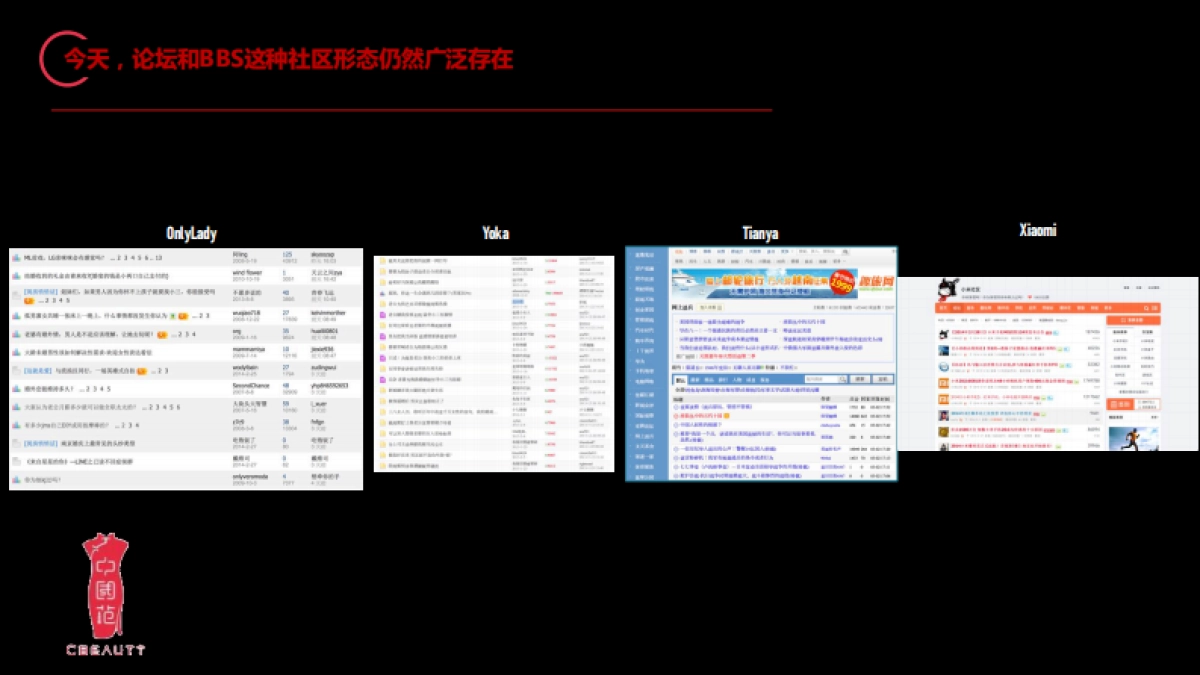Viewport: 1200px width, 675px height.
Task: Click the red circular arc beside the slide title
Action: click(48, 58)
